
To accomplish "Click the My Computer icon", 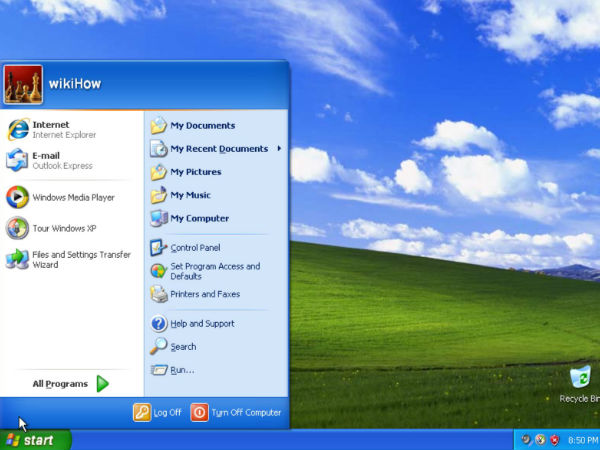I will pyautogui.click(x=159, y=218).
